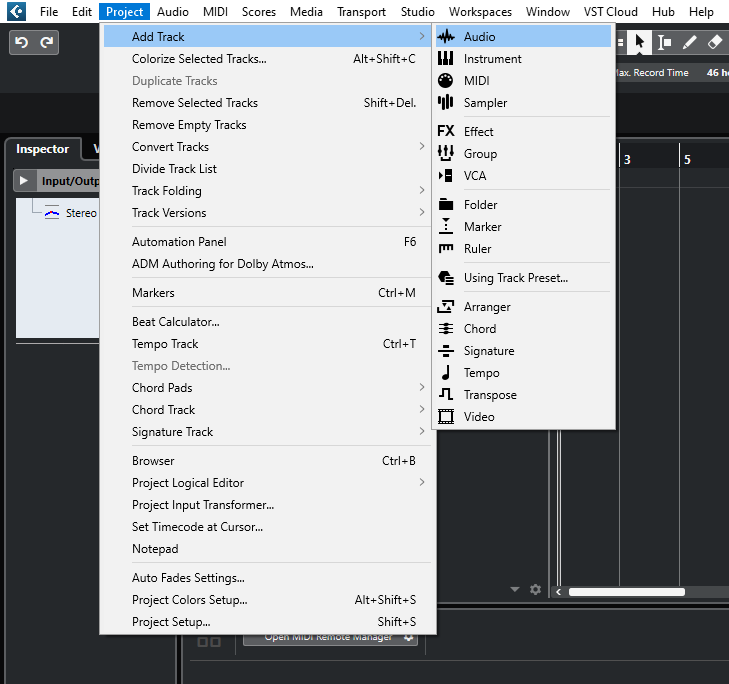729x684 pixels.
Task: Select the Draw pencil tool
Action: point(689,43)
